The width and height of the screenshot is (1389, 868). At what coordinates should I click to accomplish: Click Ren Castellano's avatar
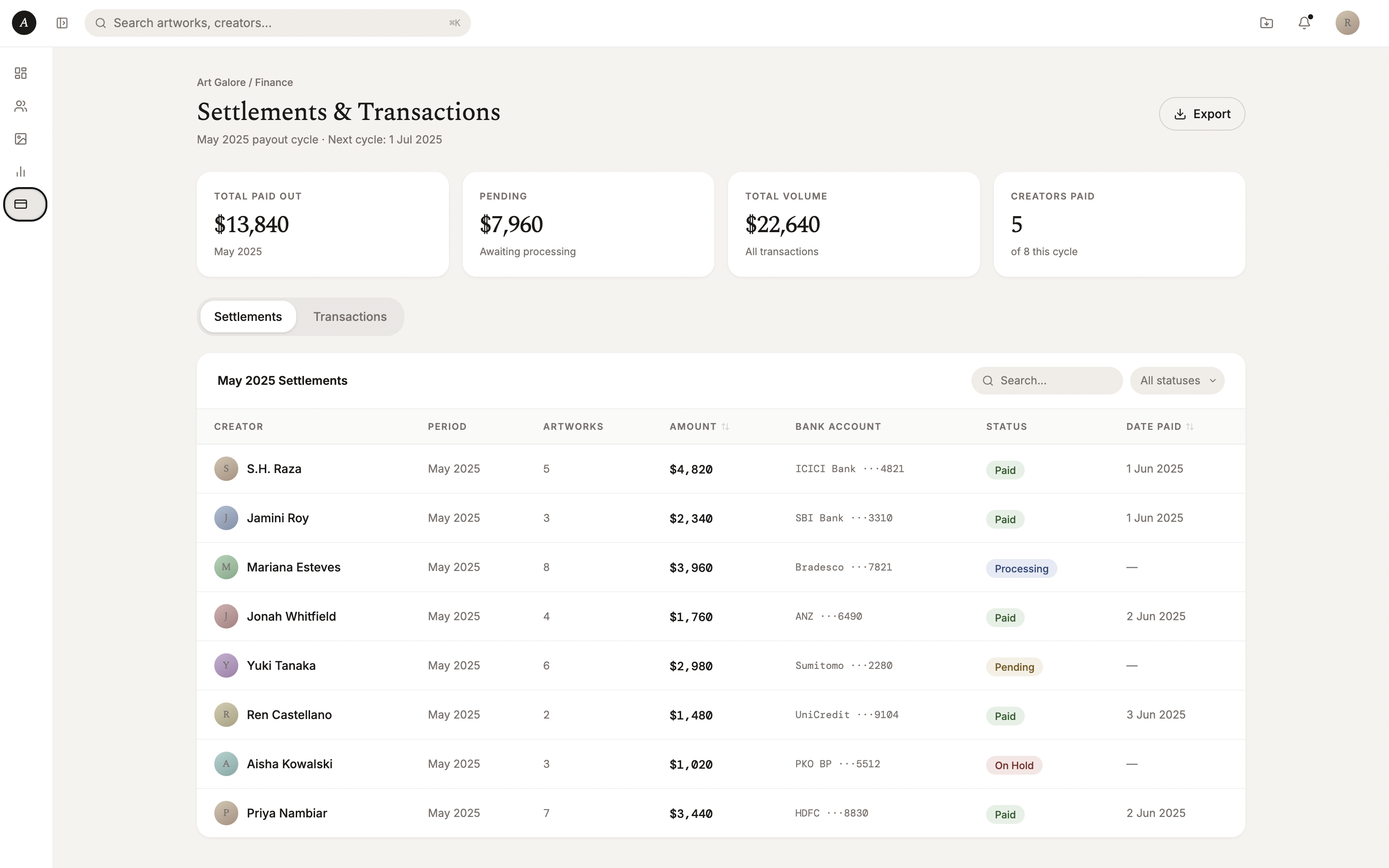click(226, 715)
